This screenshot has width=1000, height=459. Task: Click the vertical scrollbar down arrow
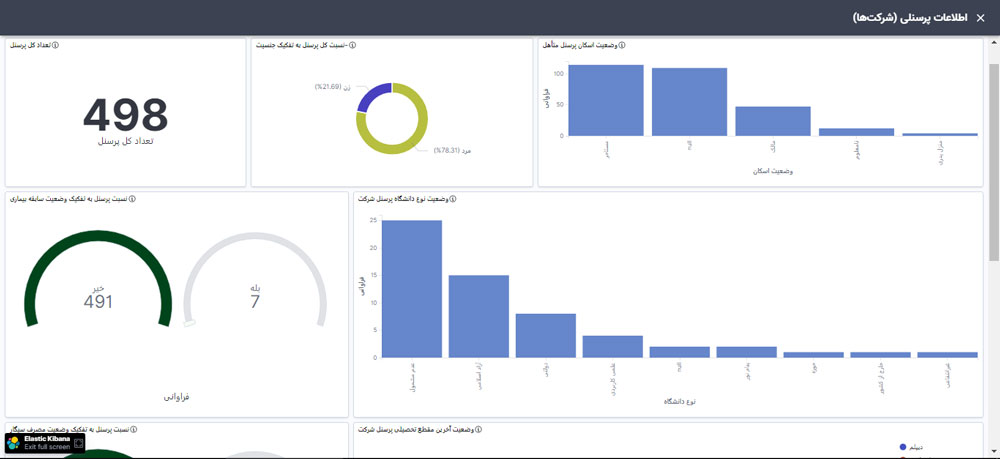tap(993, 453)
